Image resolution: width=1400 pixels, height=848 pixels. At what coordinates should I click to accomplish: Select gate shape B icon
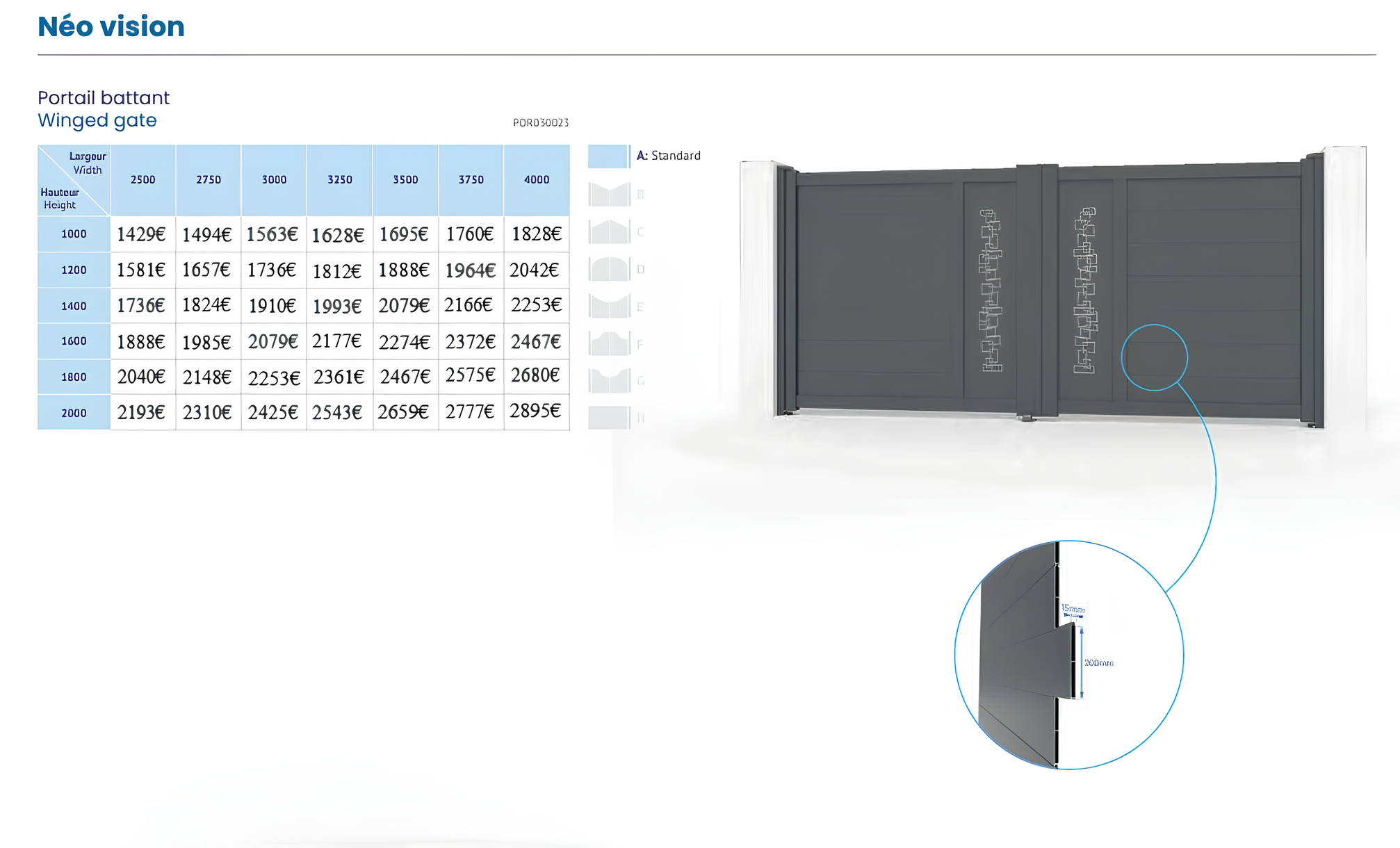pos(609,195)
